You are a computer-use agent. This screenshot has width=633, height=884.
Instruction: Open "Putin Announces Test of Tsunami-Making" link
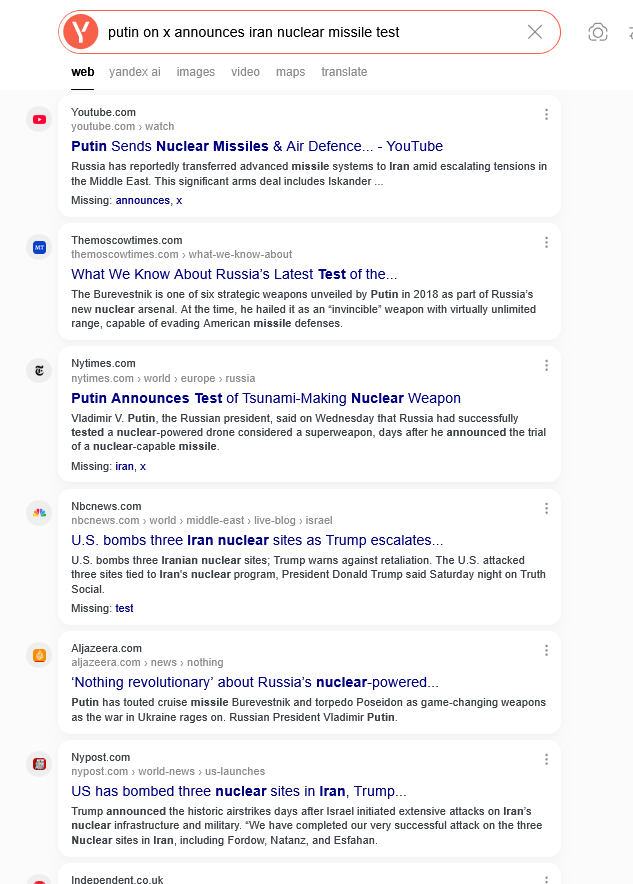266,398
